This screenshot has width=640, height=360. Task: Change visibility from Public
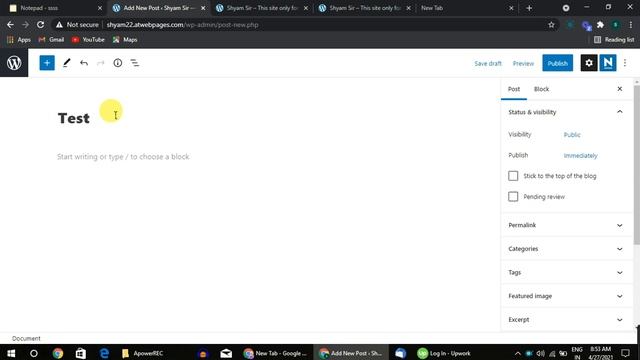[572, 135]
